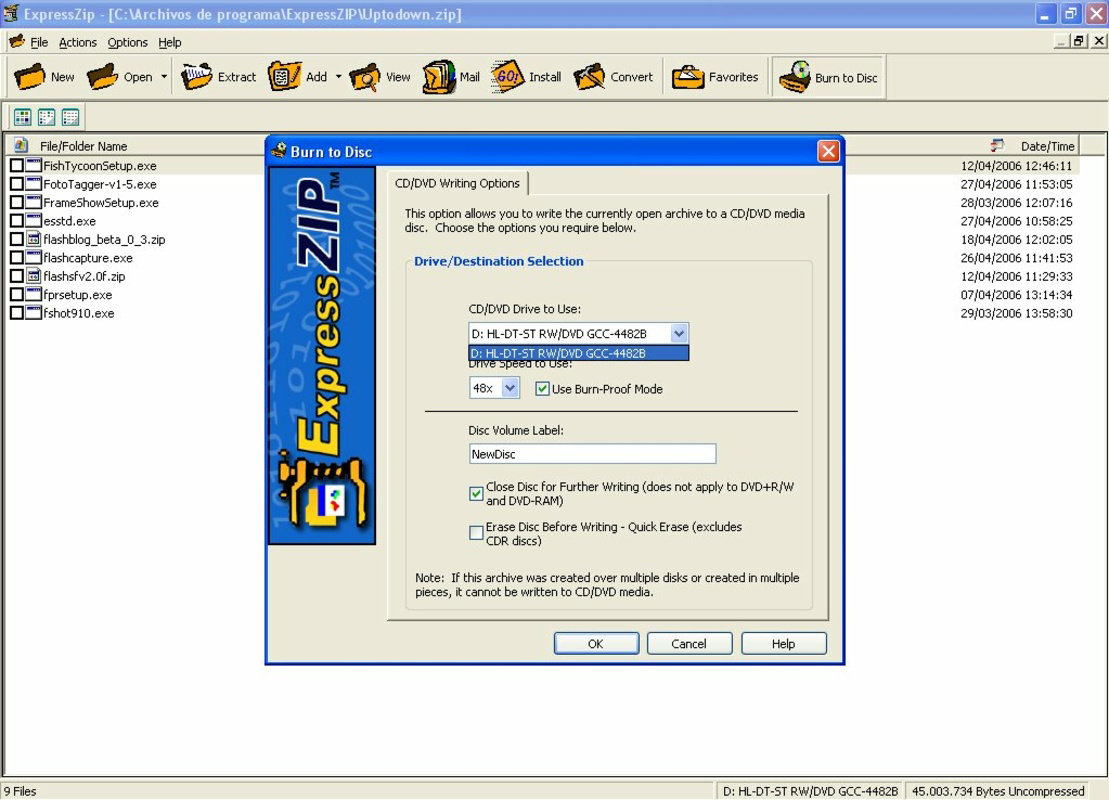This screenshot has width=1109, height=800.
Task: Click the Add files toolbar icon
Action: [300, 75]
